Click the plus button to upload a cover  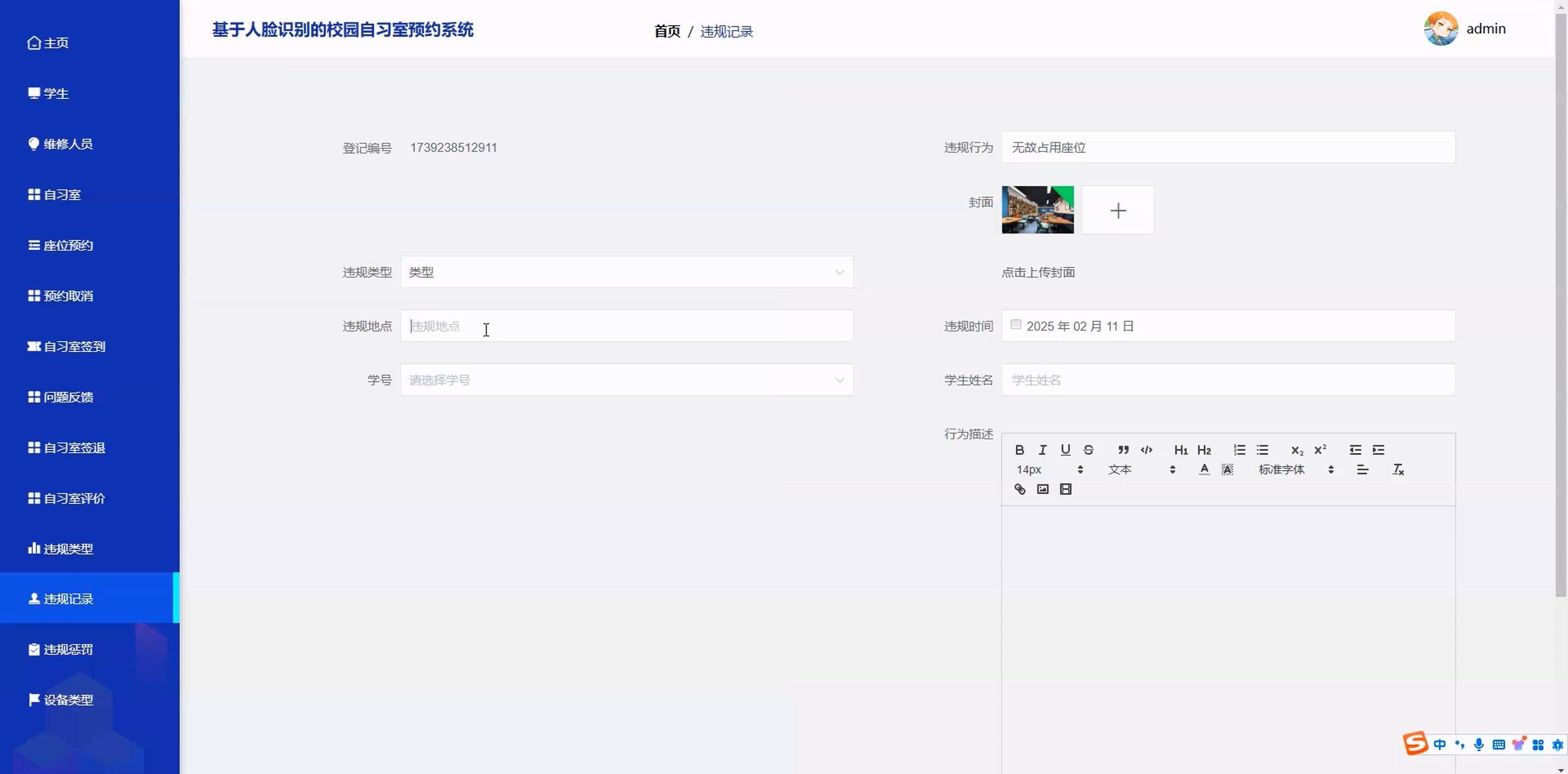tap(1118, 210)
